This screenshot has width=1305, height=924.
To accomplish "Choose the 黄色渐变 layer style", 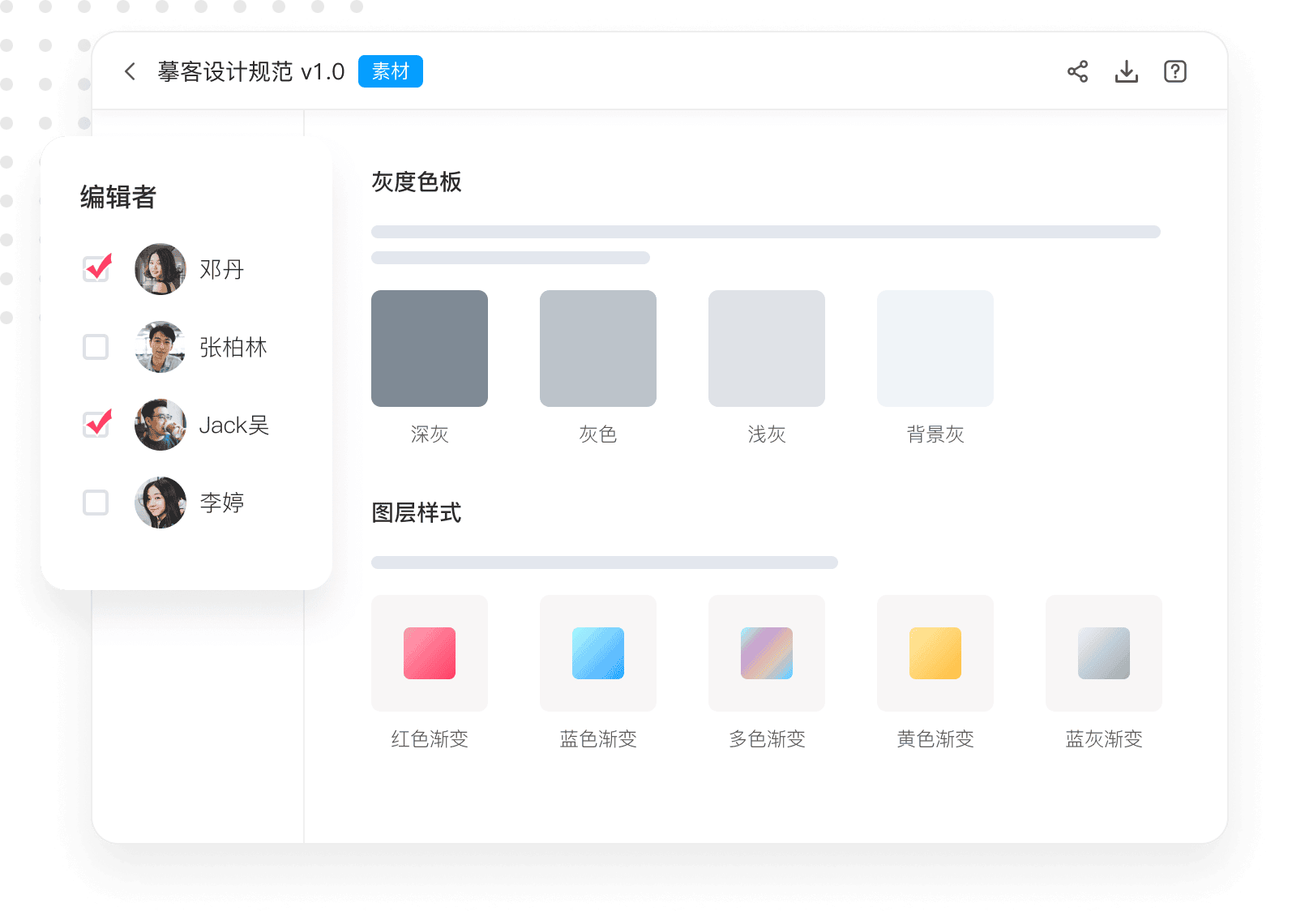I will pos(935,653).
